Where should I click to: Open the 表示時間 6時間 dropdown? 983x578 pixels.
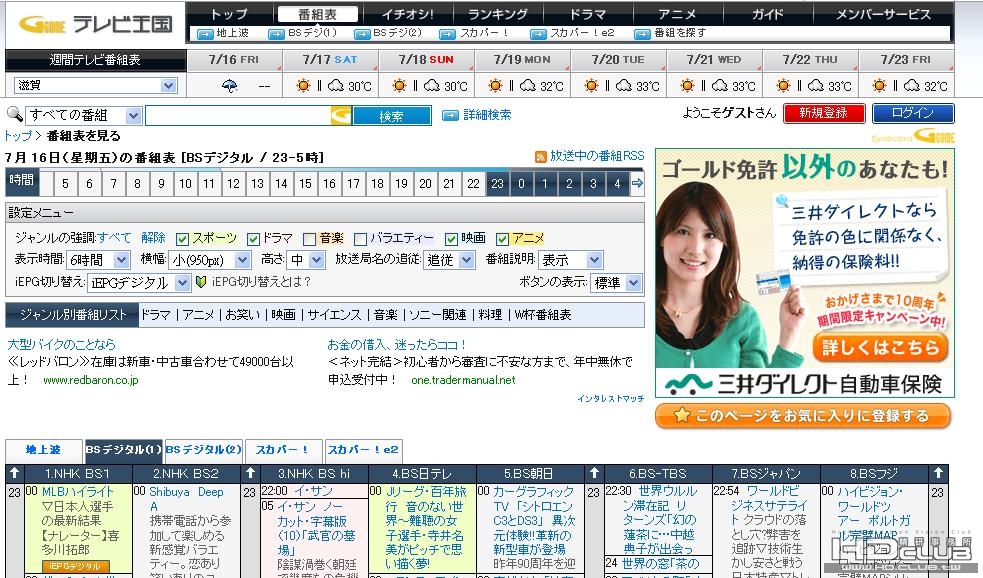[98, 260]
